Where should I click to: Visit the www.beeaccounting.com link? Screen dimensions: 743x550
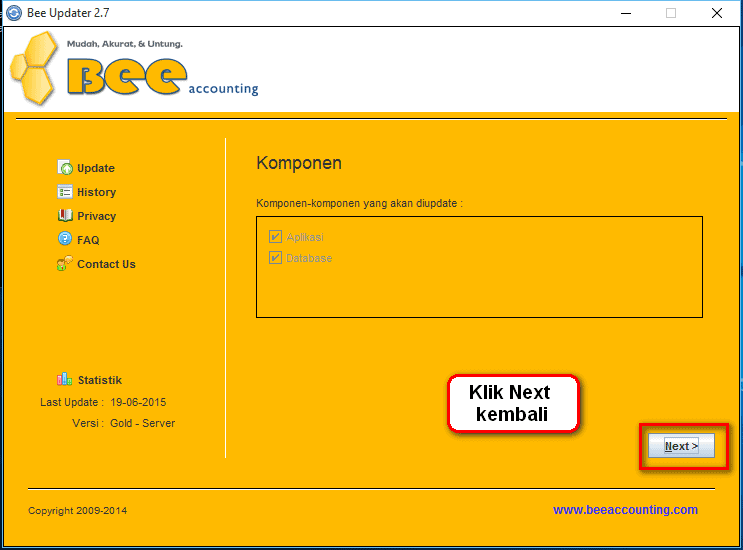click(x=625, y=510)
